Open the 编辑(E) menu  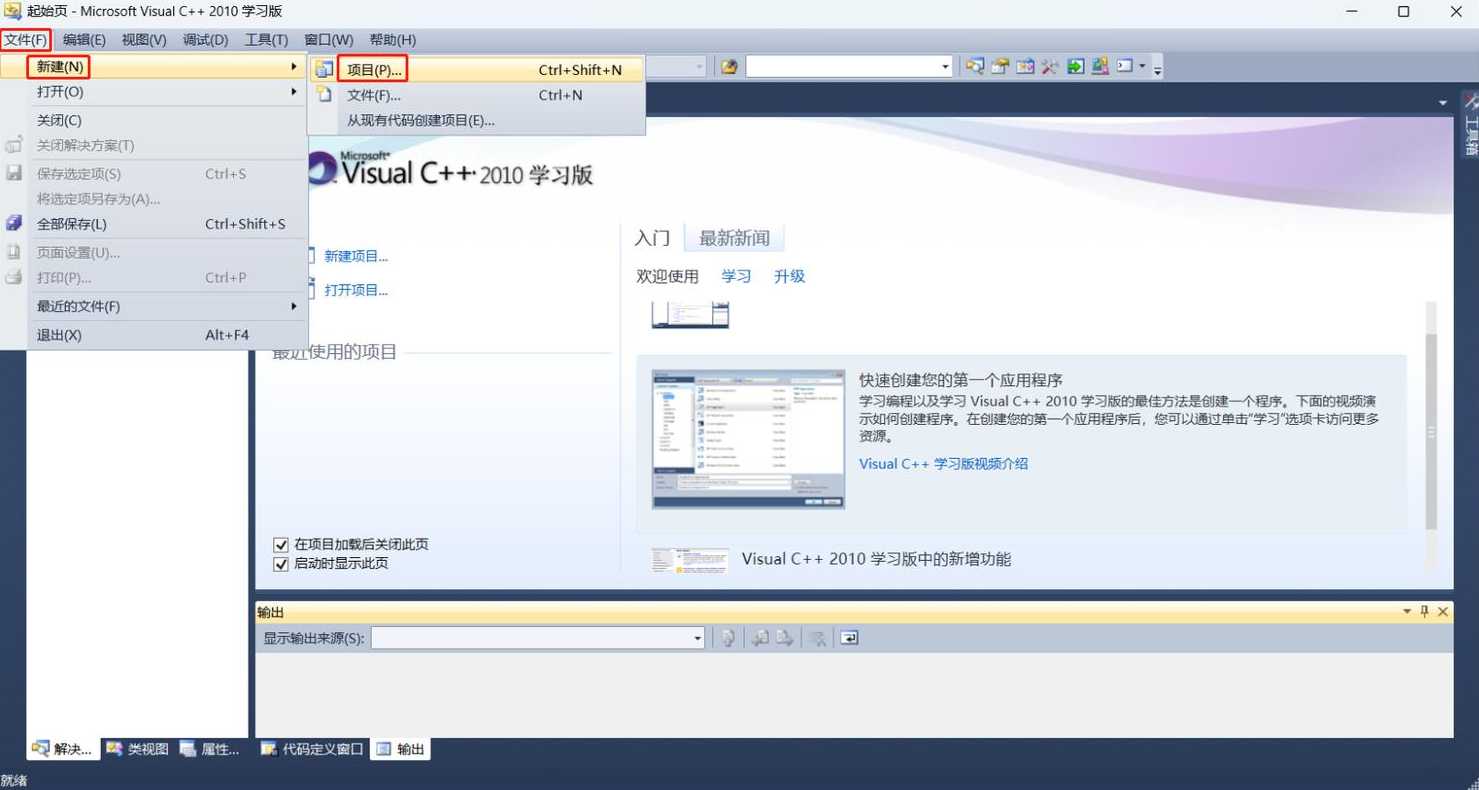click(84, 40)
